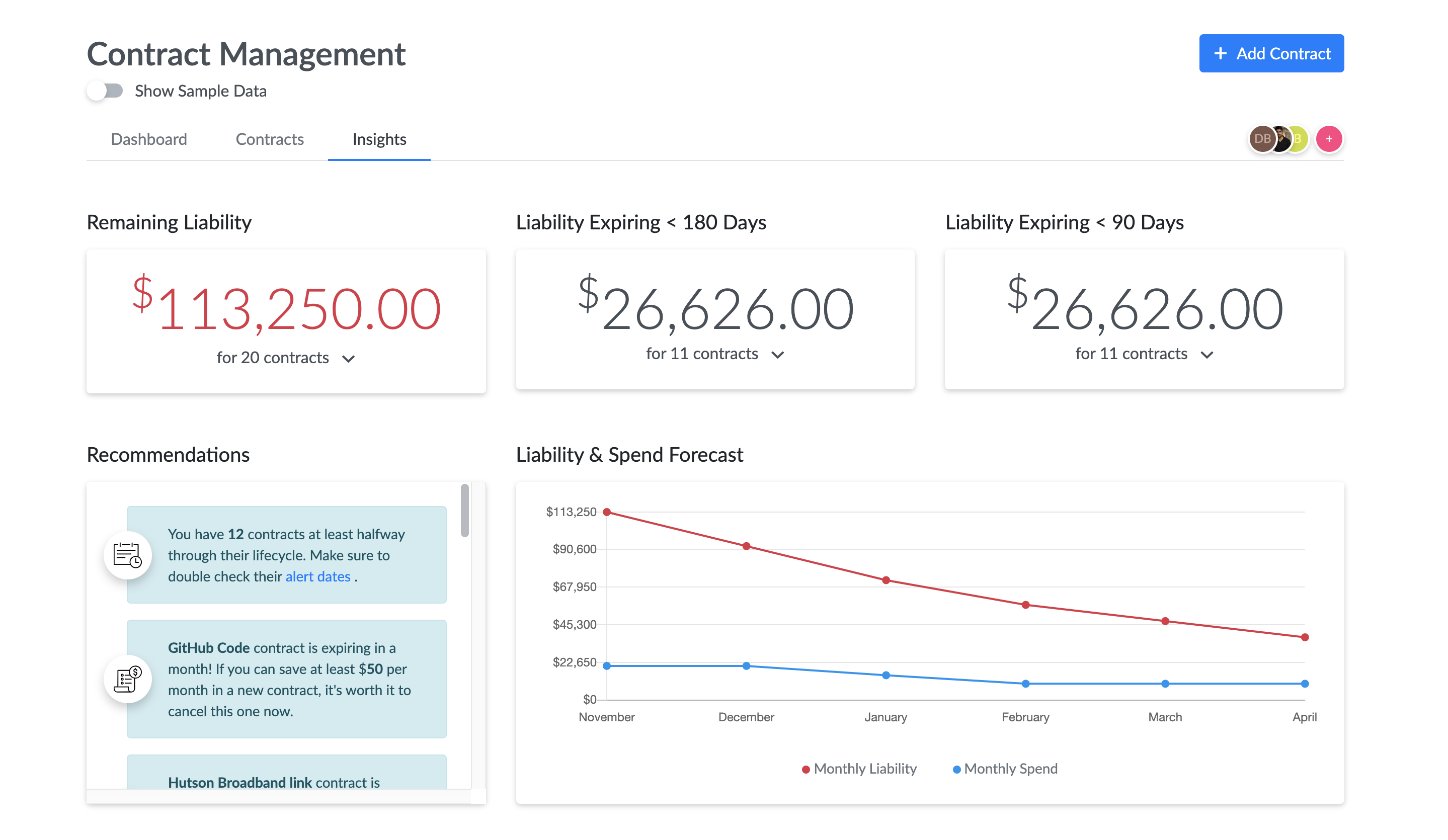Switch to the Dashboard tab

[149, 139]
